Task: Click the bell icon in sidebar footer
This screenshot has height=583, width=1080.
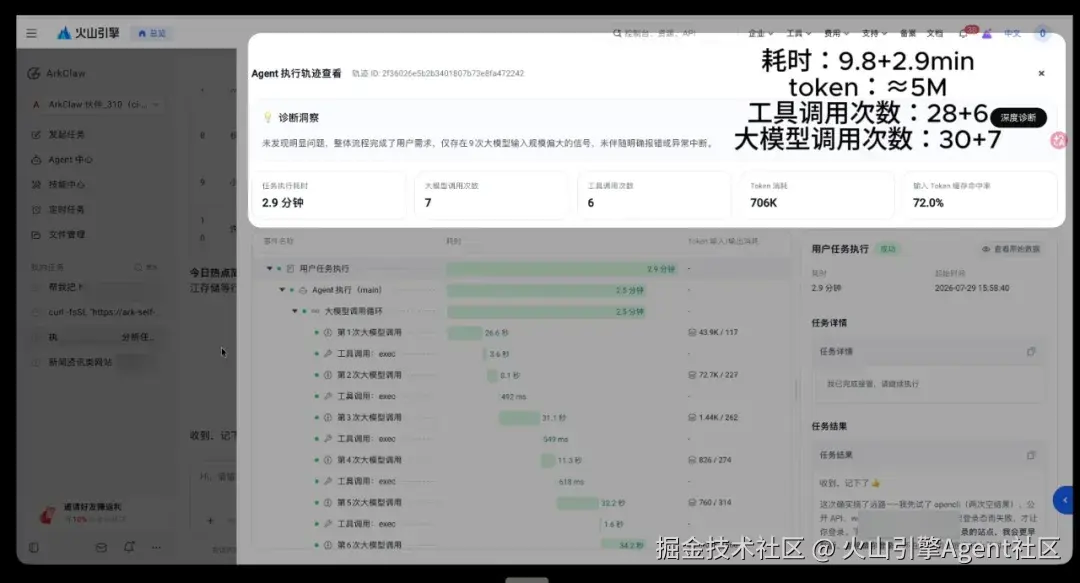Action: (129, 547)
